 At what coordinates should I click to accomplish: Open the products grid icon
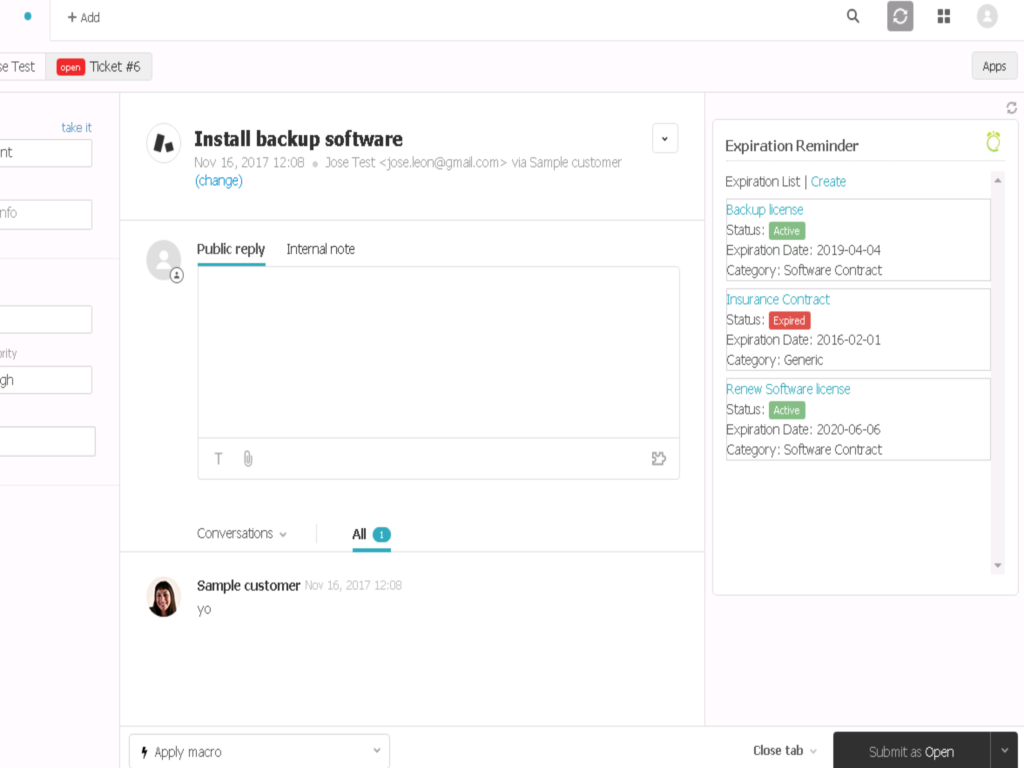944,16
